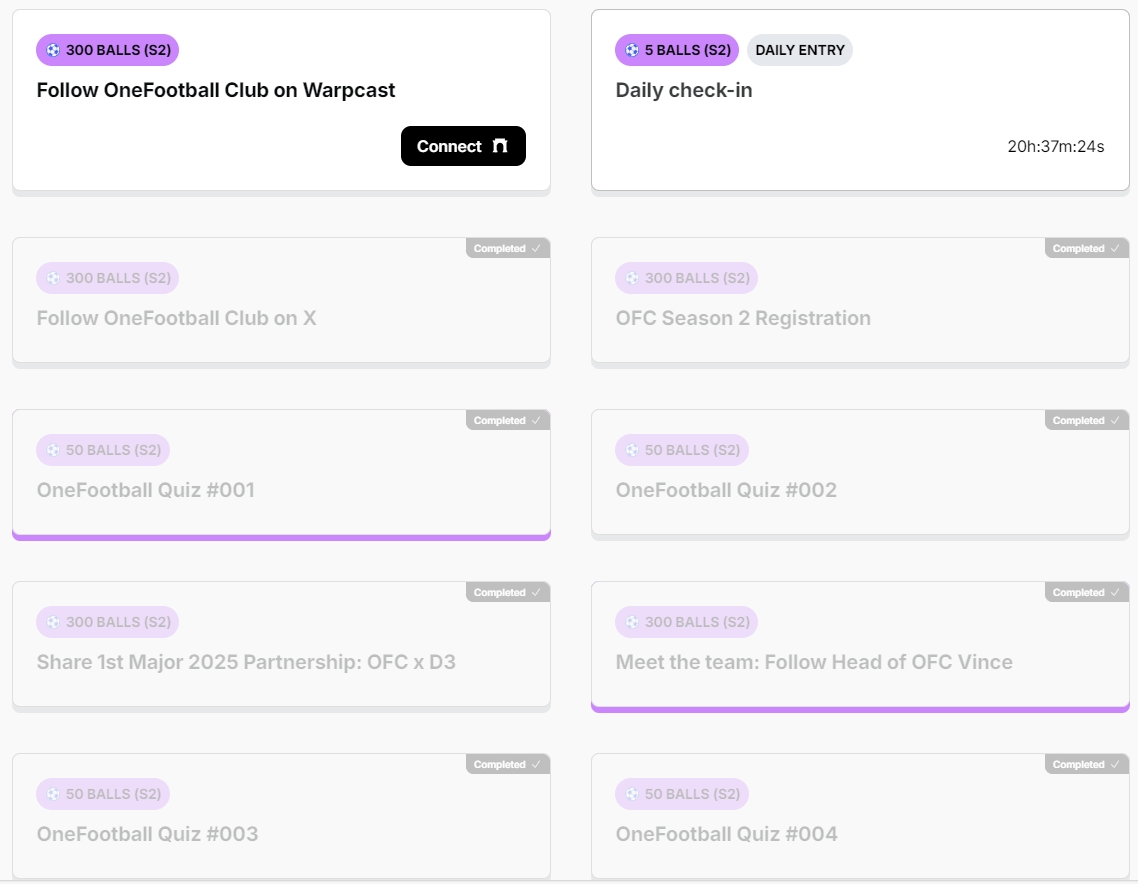The height and width of the screenshot is (884, 1138).
Task: Open Follow OneFootball Club on Warpcast title
Action: coord(216,90)
